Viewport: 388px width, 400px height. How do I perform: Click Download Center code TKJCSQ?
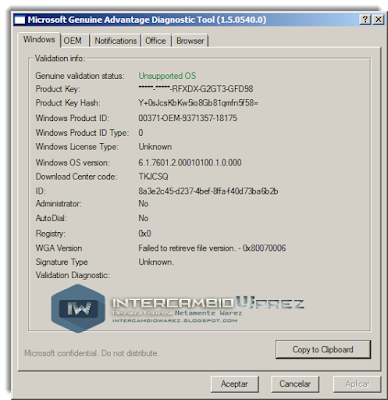tap(153, 177)
